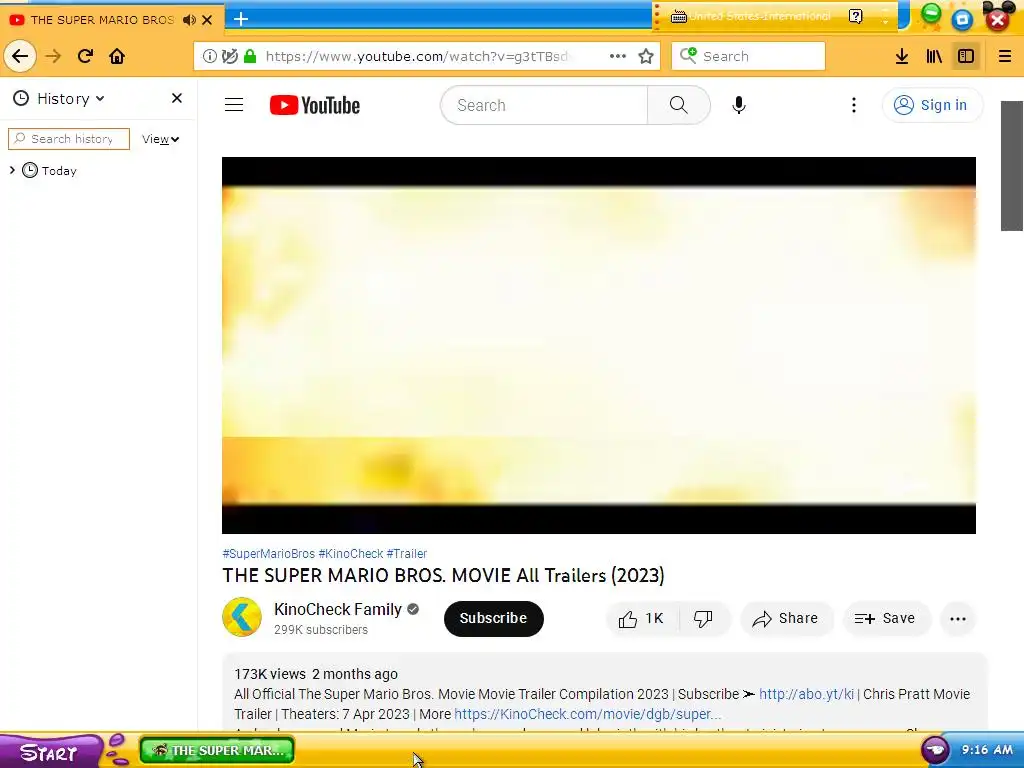Open the KinoCheck.com movie link
Viewport: 1024px width, 768px height.
pyautogui.click(x=588, y=714)
